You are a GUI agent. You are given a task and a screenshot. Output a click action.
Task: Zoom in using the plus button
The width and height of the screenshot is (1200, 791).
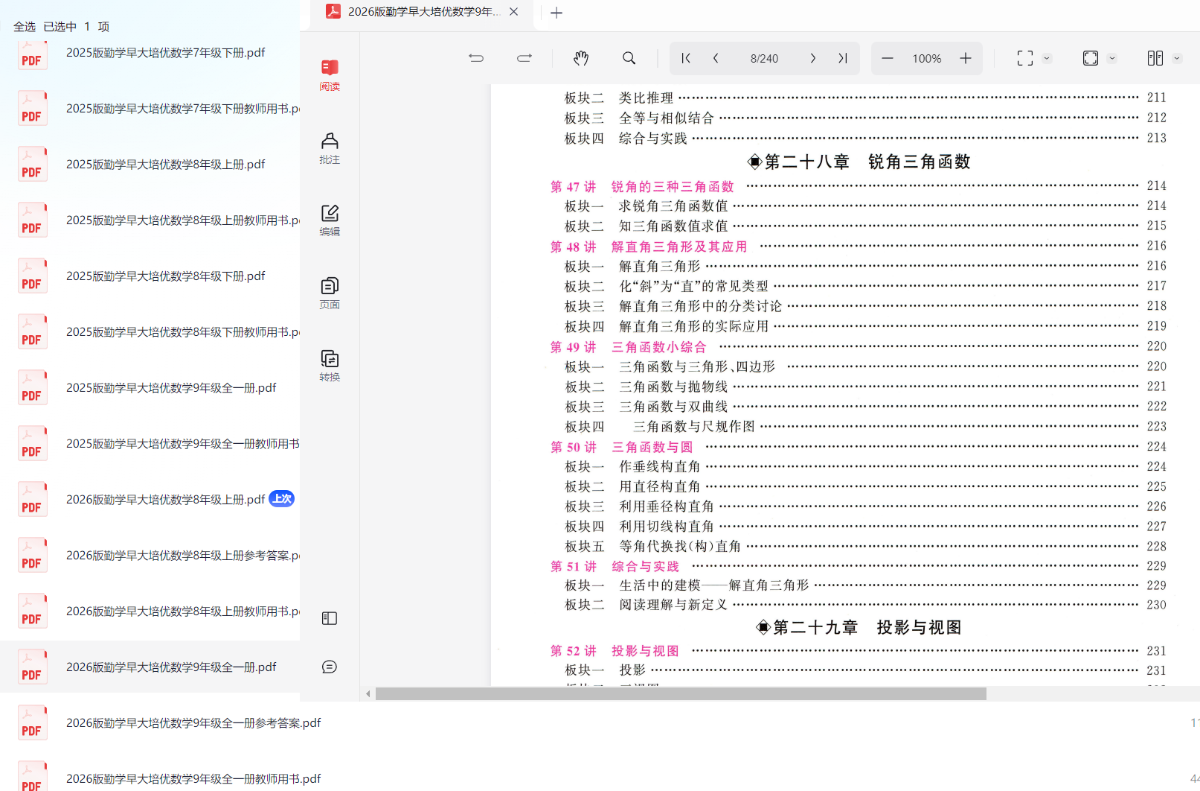point(965,58)
